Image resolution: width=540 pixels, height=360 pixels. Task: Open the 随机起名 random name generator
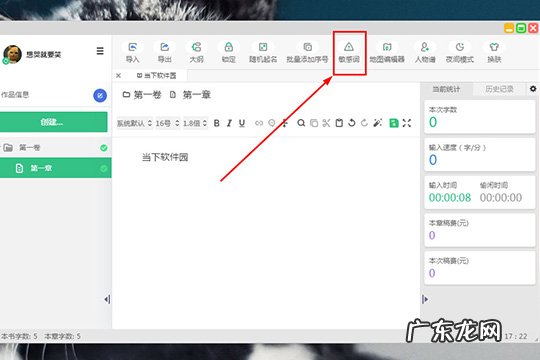click(263, 52)
